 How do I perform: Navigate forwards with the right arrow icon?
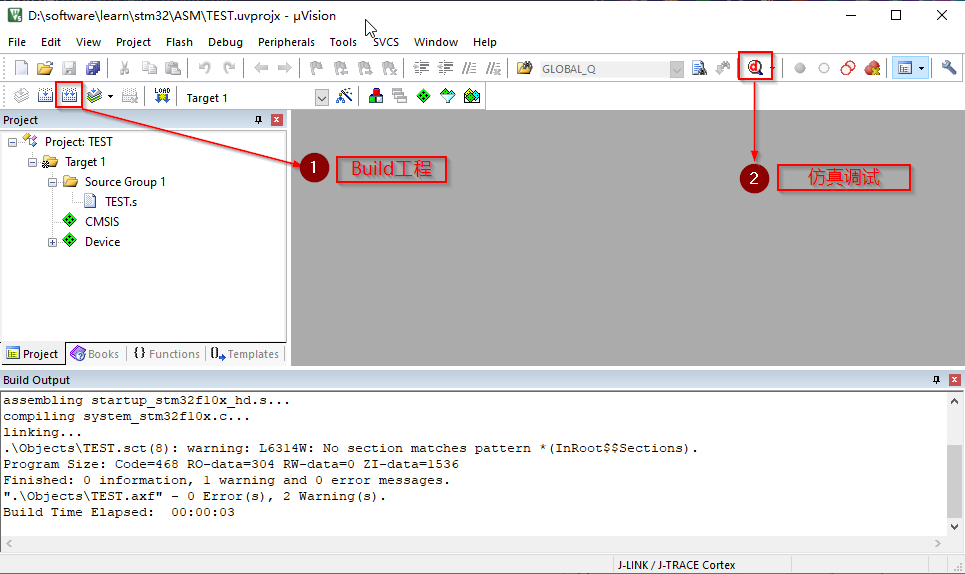284,68
